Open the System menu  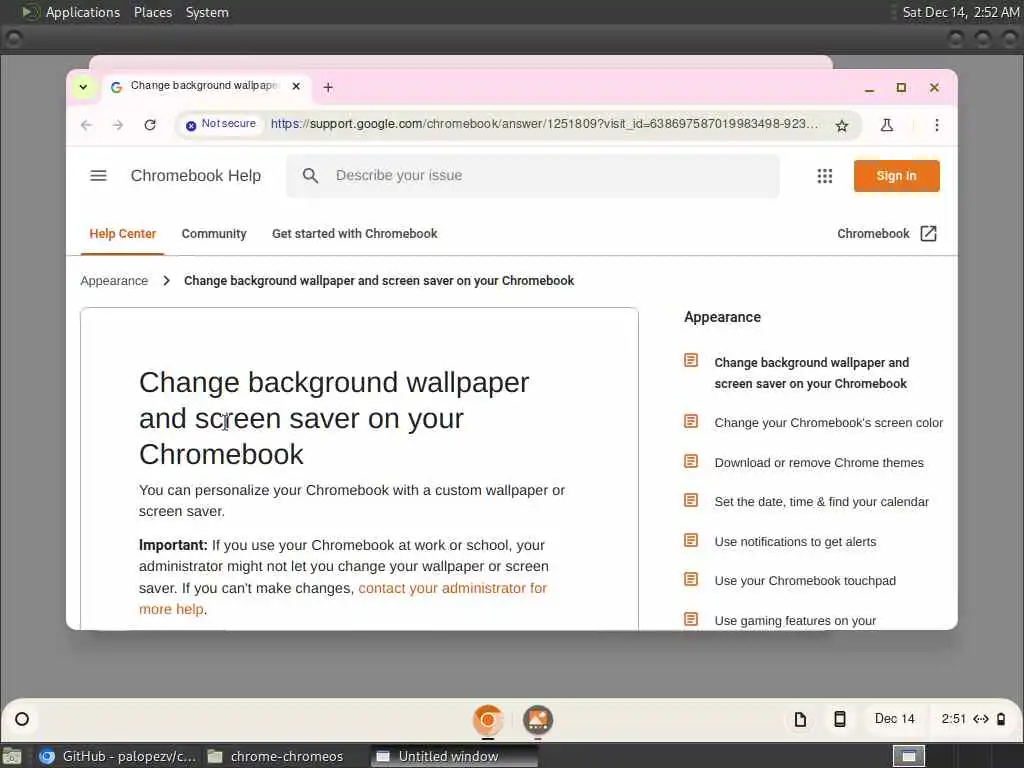click(207, 12)
